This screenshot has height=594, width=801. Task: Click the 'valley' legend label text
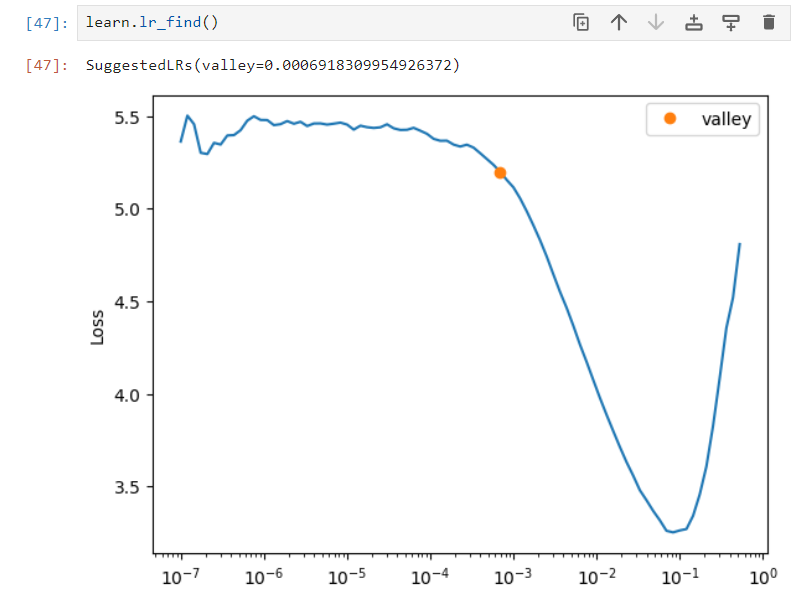point(725,119)
